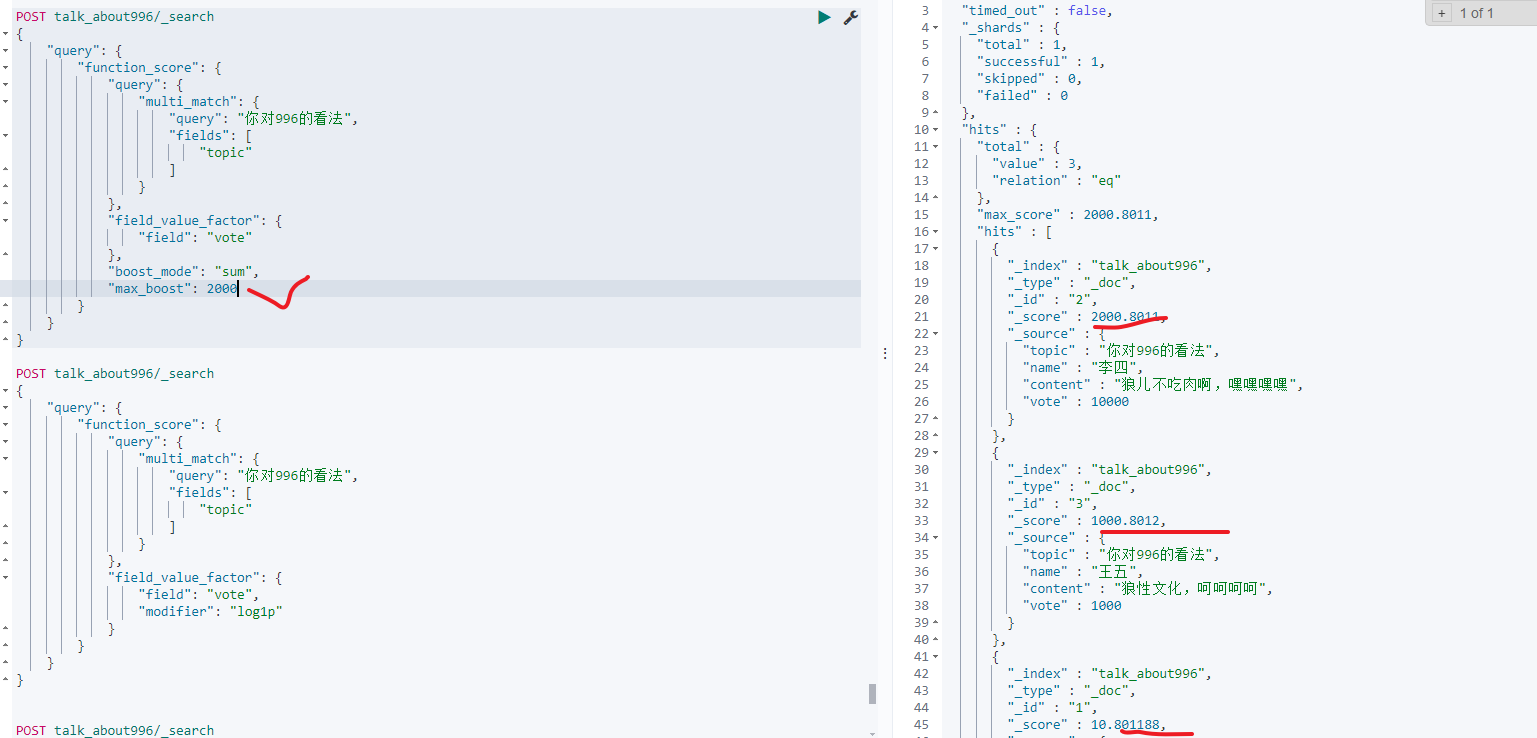Click "relation" : "eq" on line 13
This screenshot has width=1537, height=738.
(x=1056, y=181)
